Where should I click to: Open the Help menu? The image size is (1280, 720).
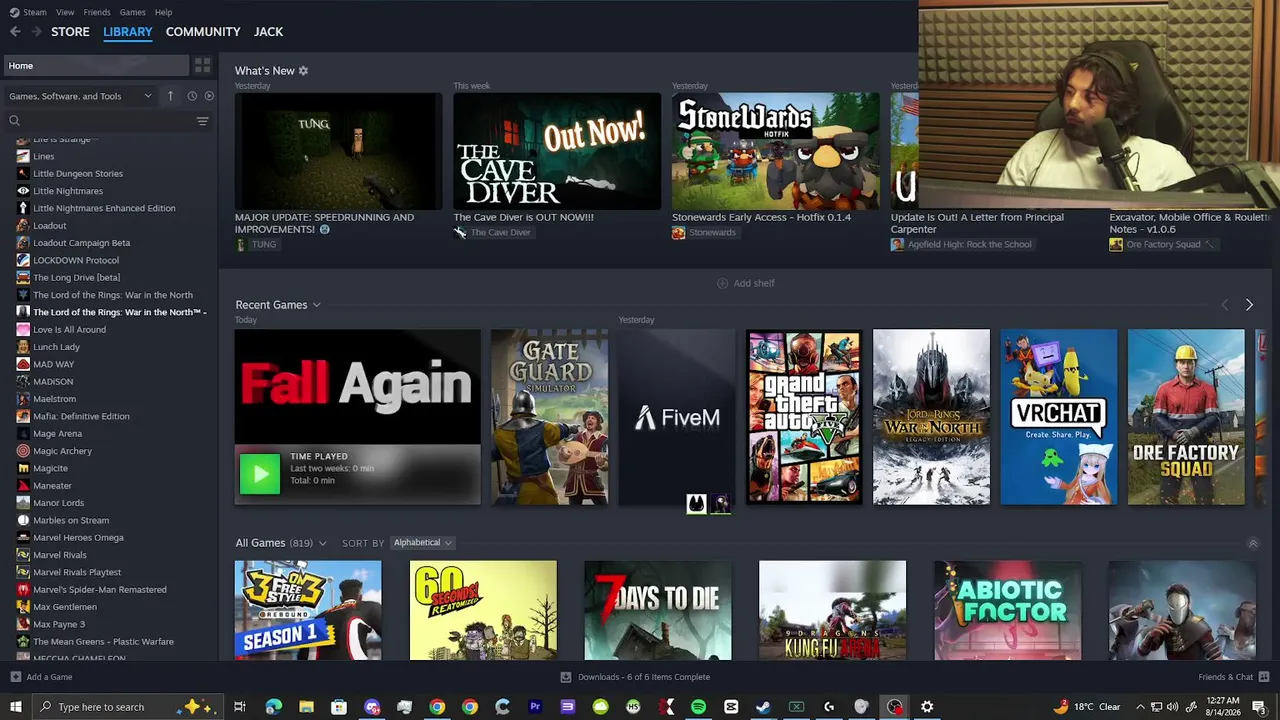(163, 12)
